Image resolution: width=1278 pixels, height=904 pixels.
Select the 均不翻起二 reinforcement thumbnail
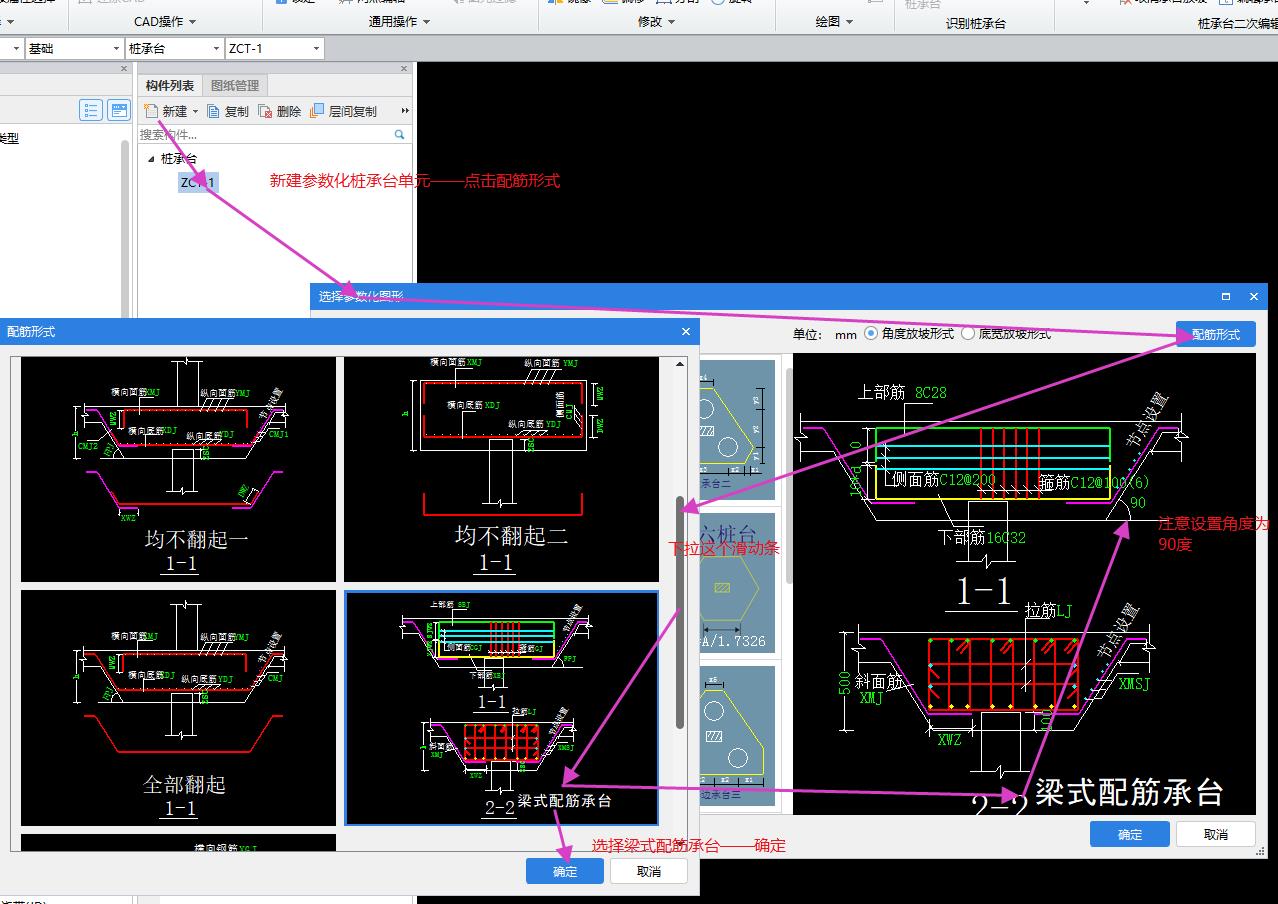pyautogui.click(x=501, y=469)
